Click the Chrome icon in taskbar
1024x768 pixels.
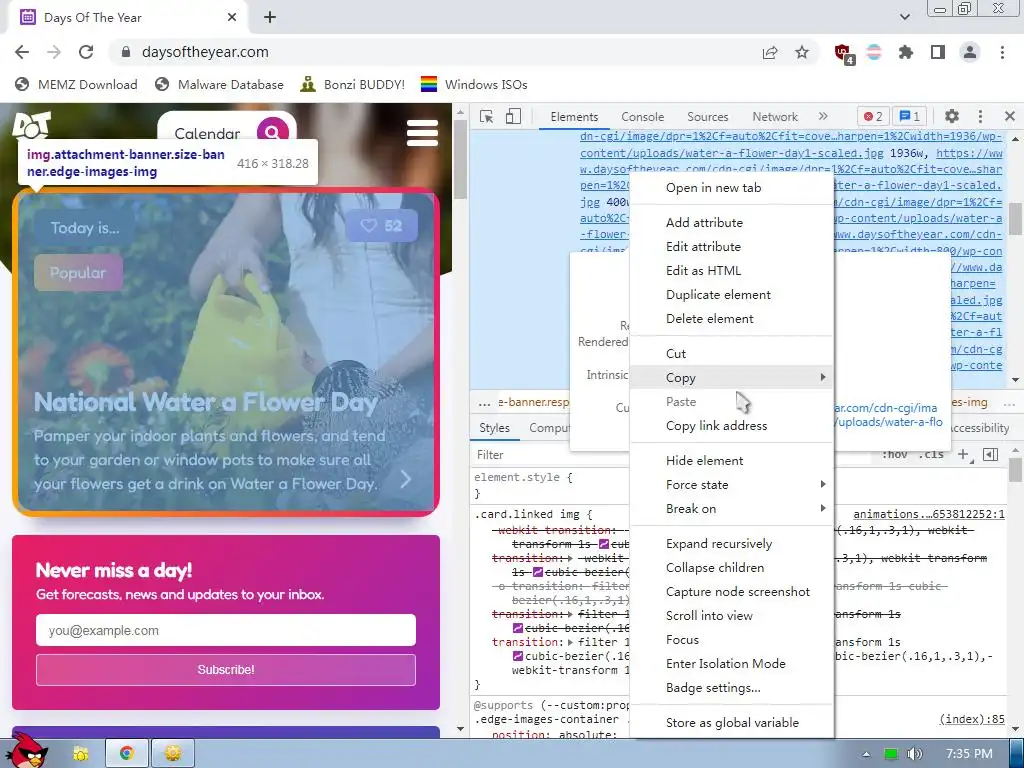click(127, 753)
